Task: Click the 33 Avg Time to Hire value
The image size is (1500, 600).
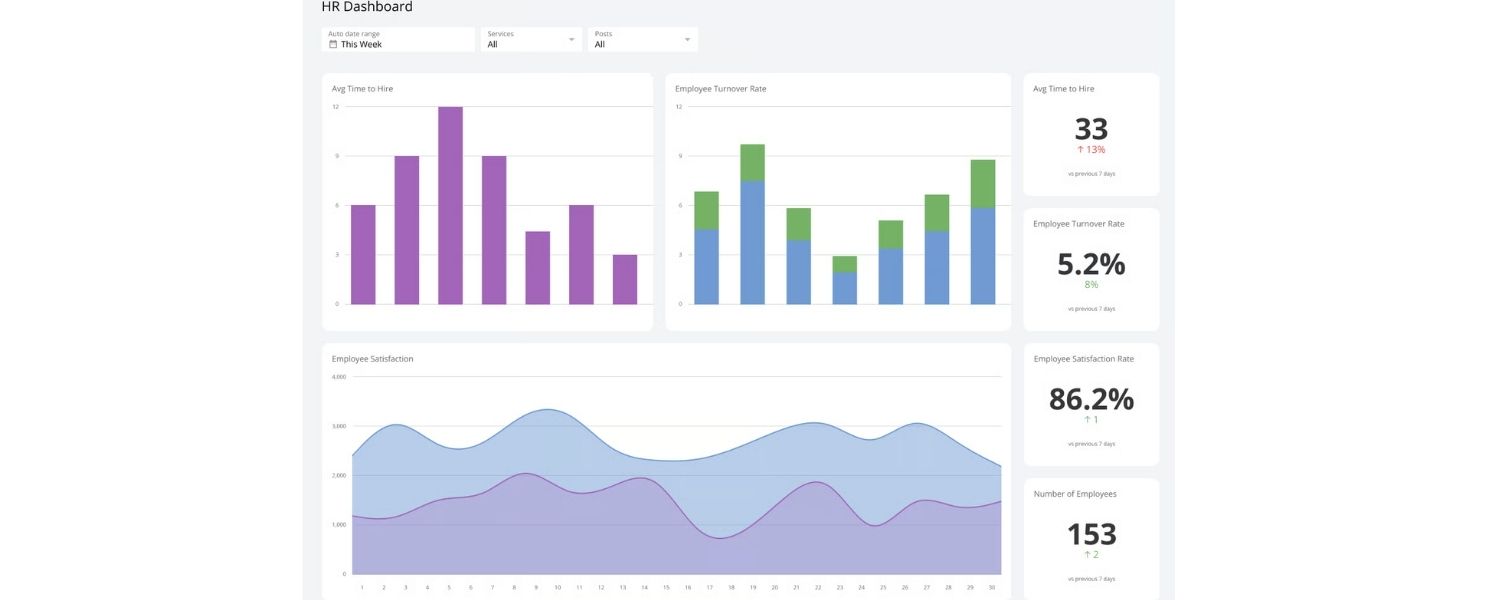Action: 1092,128
